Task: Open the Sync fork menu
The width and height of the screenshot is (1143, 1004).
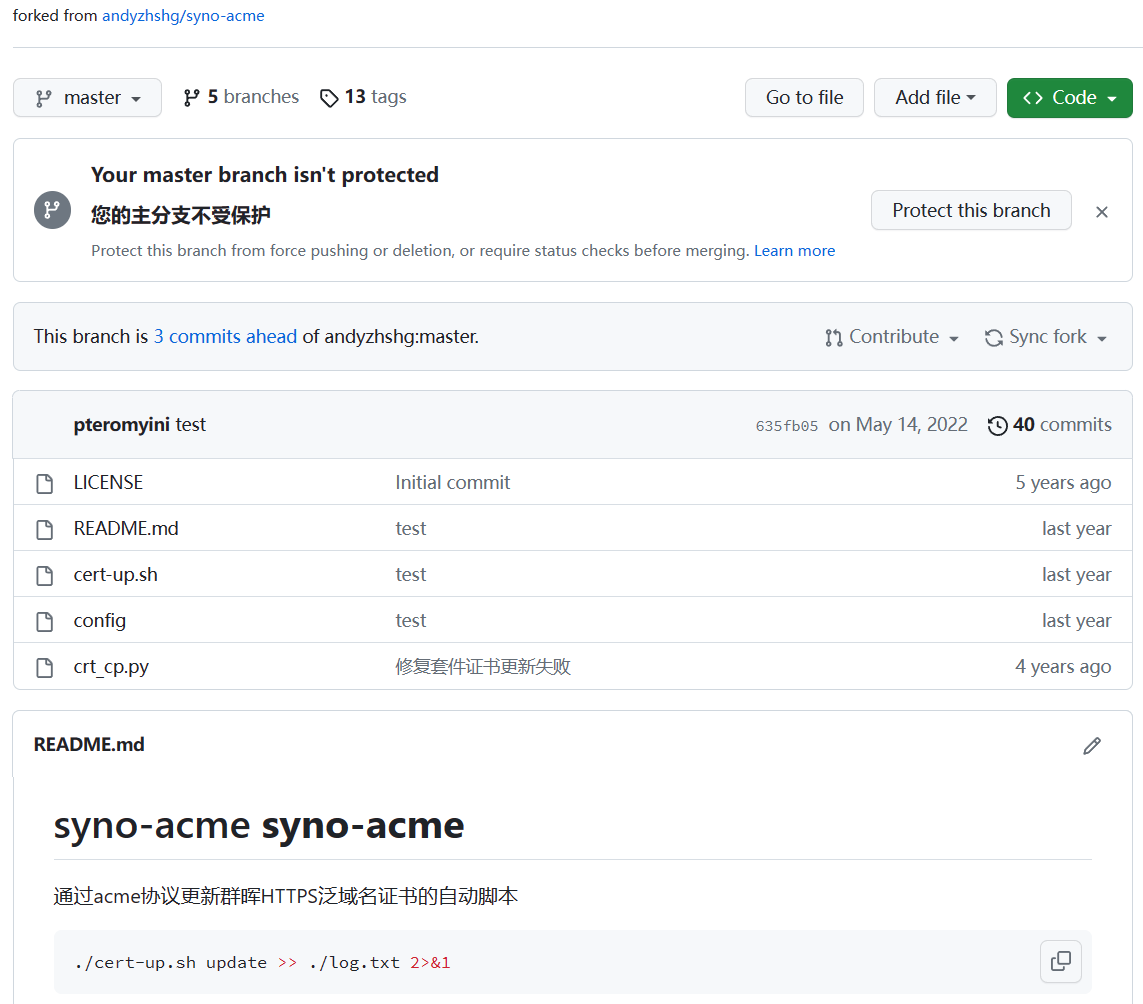Action: click(x=1046, y=338)
